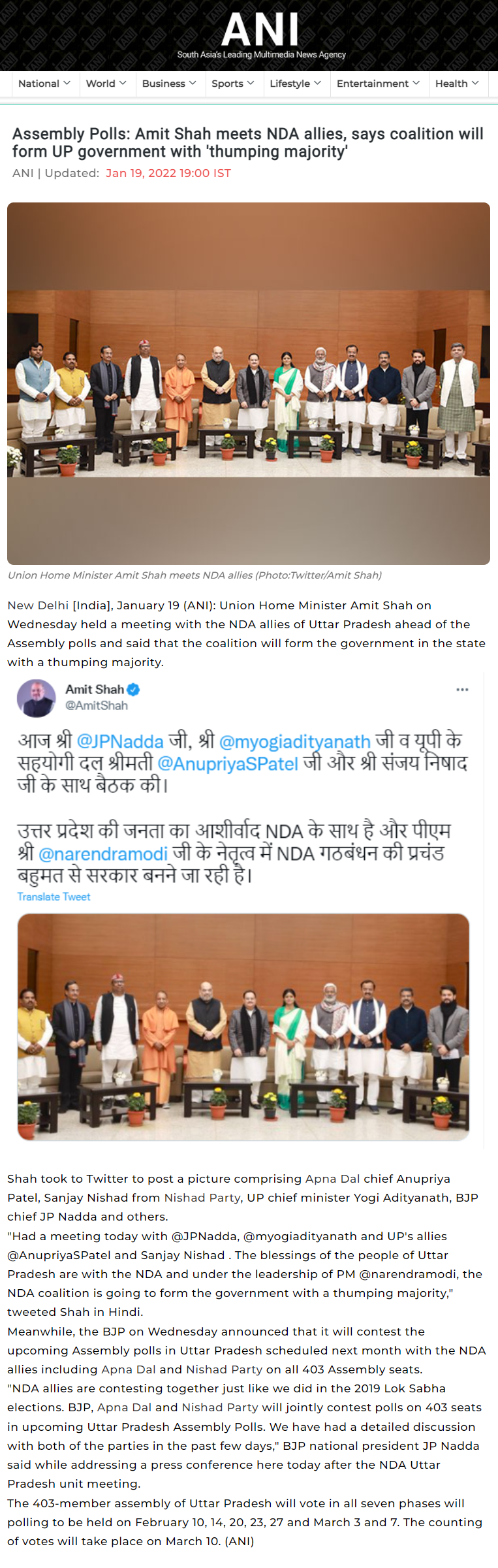Expand the National menu chevron

[67, 83]
